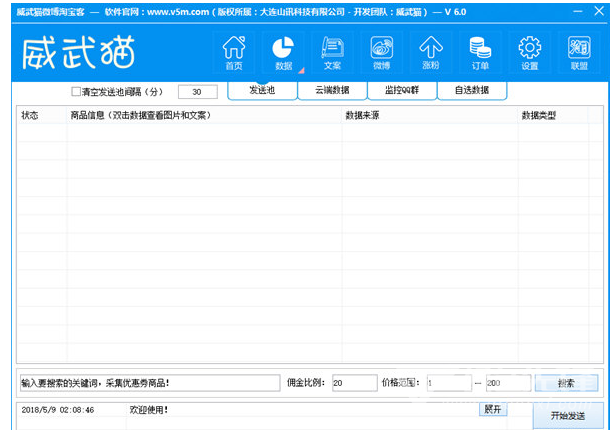Screen dimensions: 610x430
Task: Switch to the 发送池 tab
Action: [262, 90]
